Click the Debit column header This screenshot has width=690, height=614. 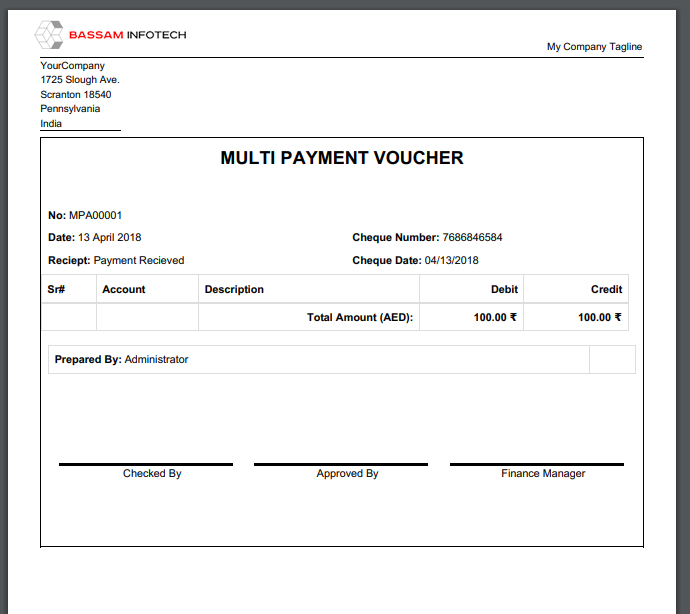tap(504, 289)
